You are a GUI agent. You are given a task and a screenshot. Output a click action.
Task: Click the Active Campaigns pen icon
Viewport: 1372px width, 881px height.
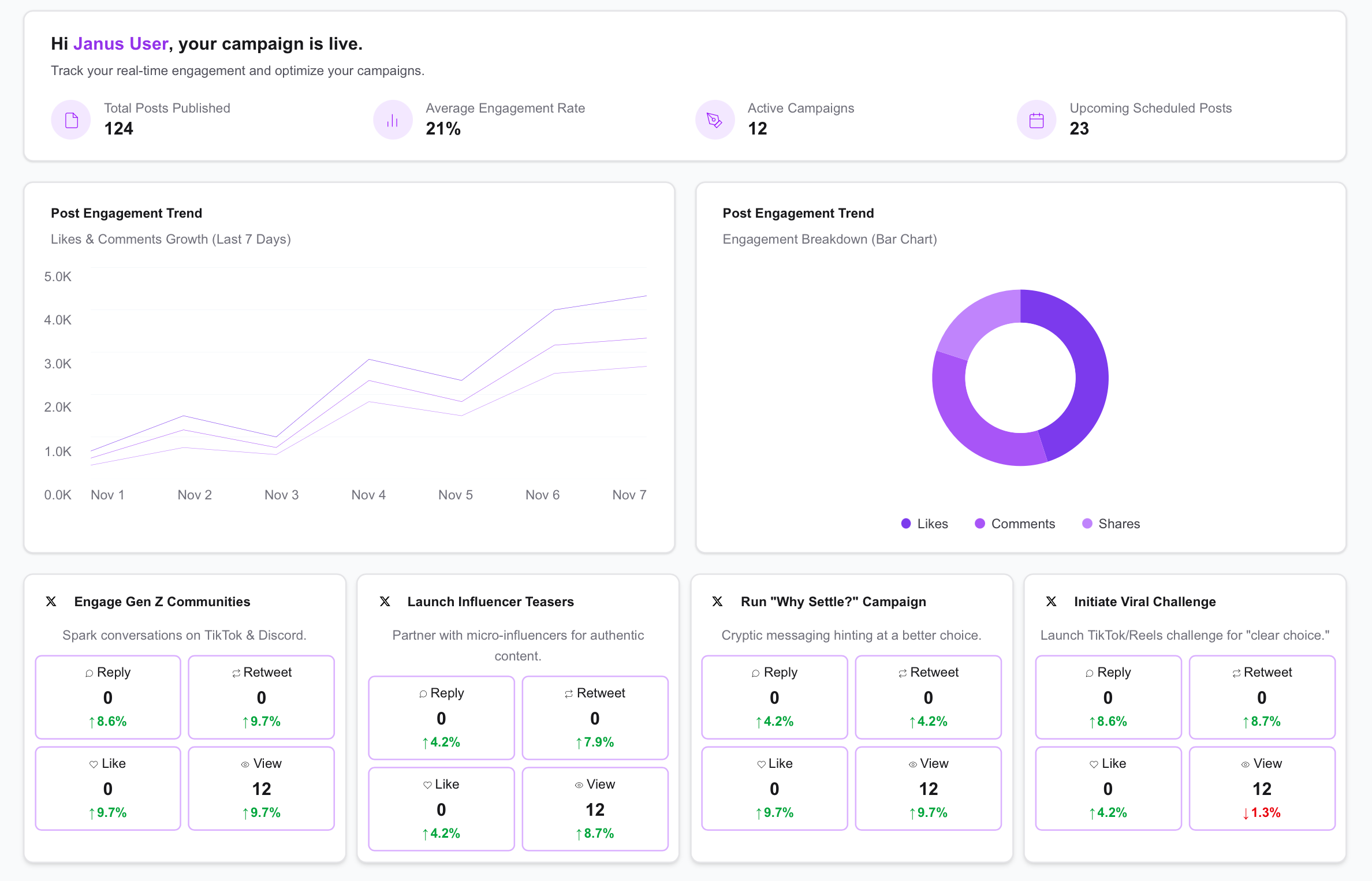tap(714, 120)
